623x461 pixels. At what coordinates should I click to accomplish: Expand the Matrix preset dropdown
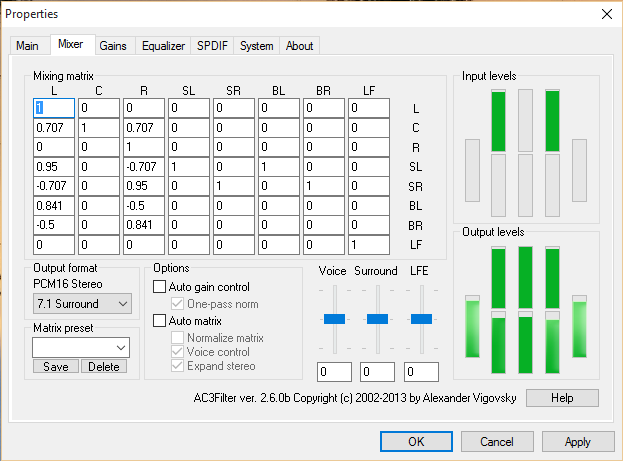81,347
